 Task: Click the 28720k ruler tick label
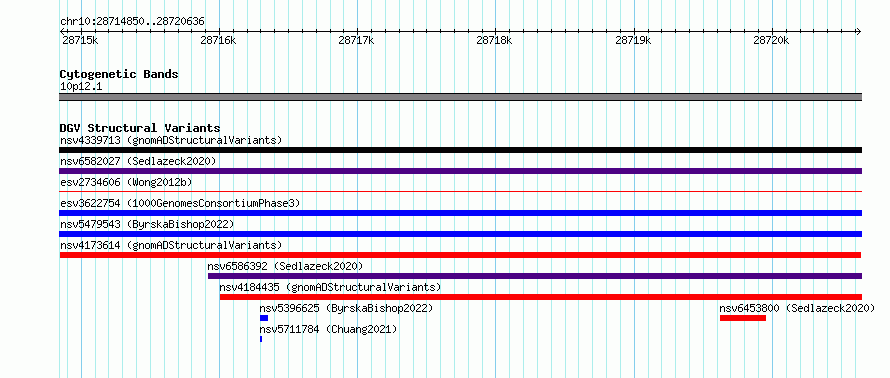[771, 40]
